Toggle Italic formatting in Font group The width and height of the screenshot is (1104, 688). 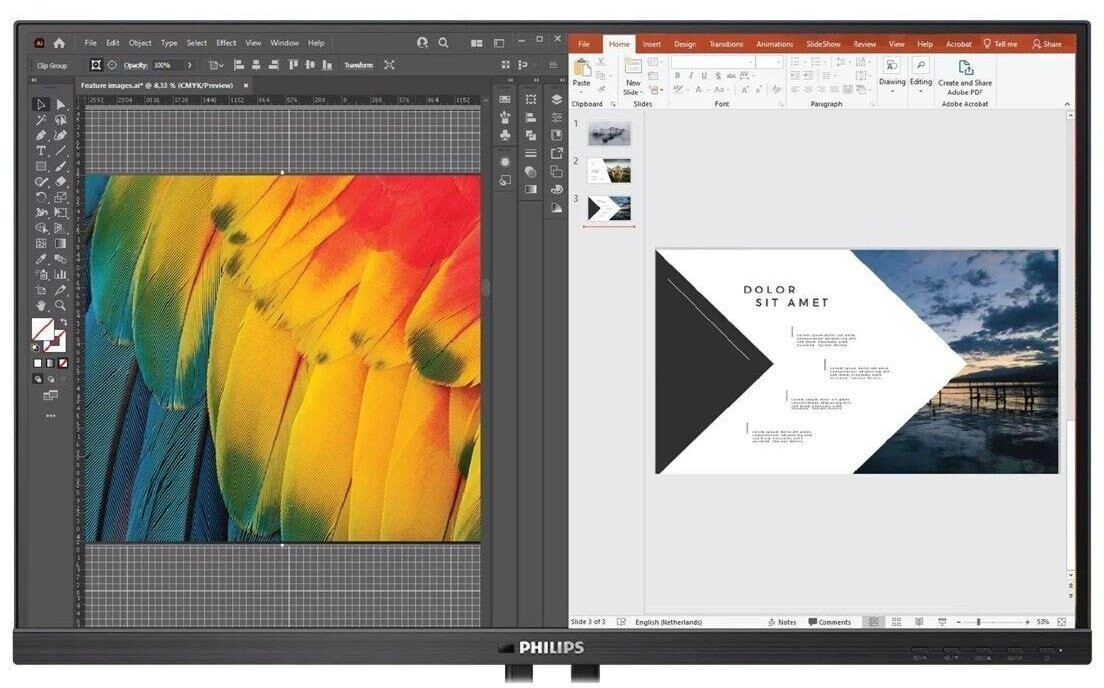[690, 76]
